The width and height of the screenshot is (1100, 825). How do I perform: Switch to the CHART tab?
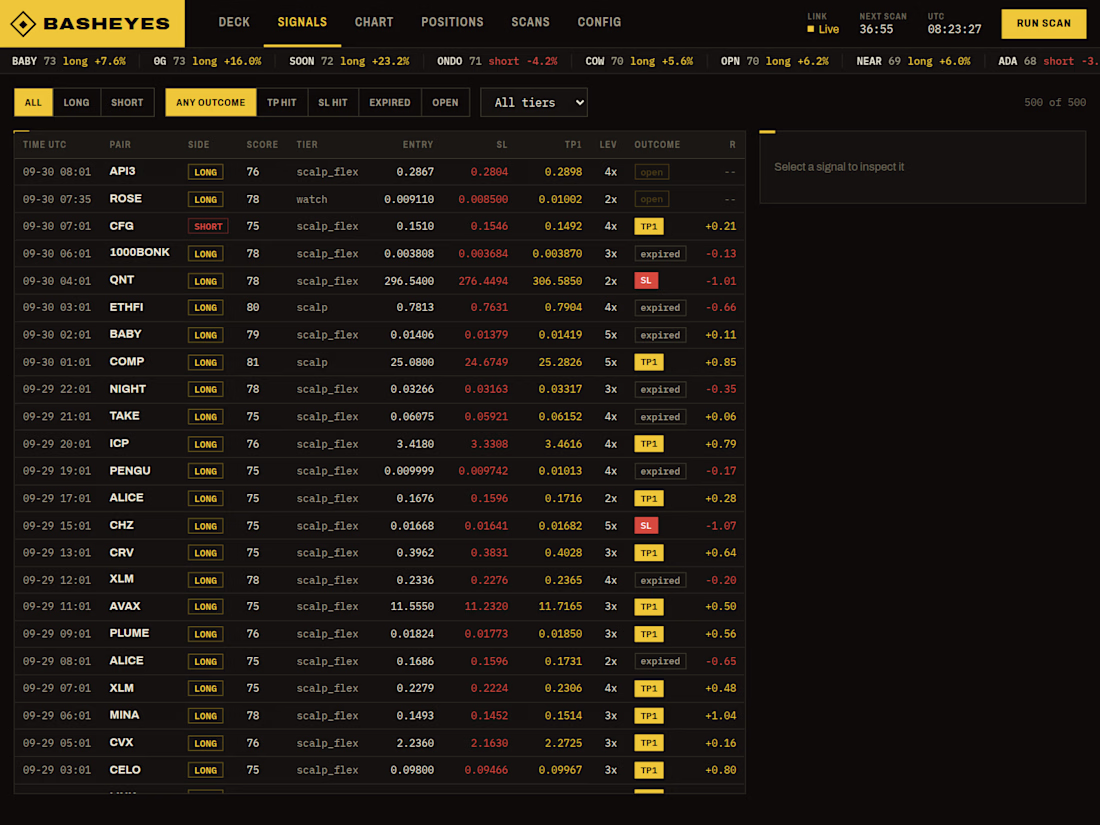pyautogui.click(x=374, y=22)
